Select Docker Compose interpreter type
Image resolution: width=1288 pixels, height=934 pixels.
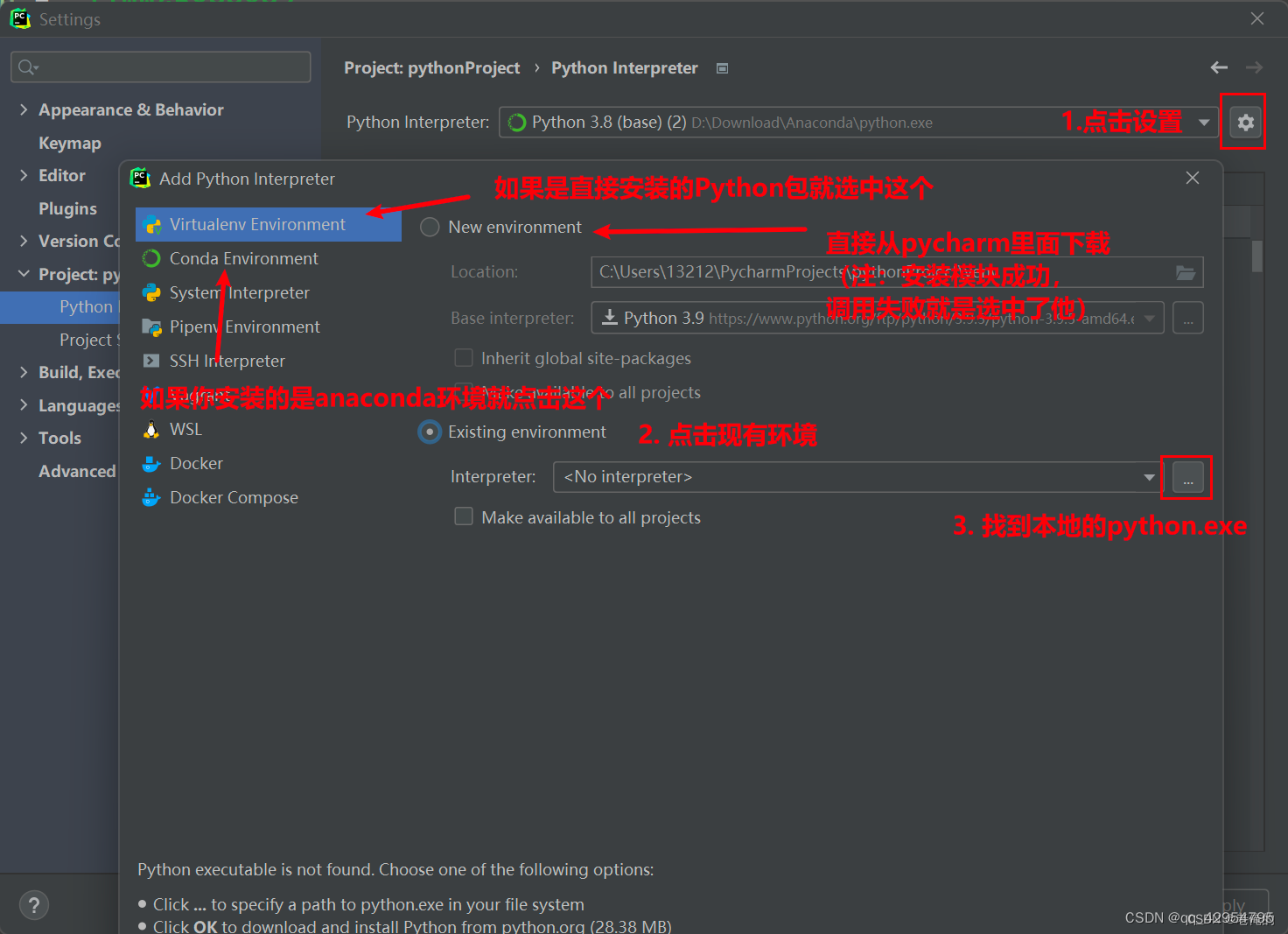pyautogui.click(x=269, y=497)
